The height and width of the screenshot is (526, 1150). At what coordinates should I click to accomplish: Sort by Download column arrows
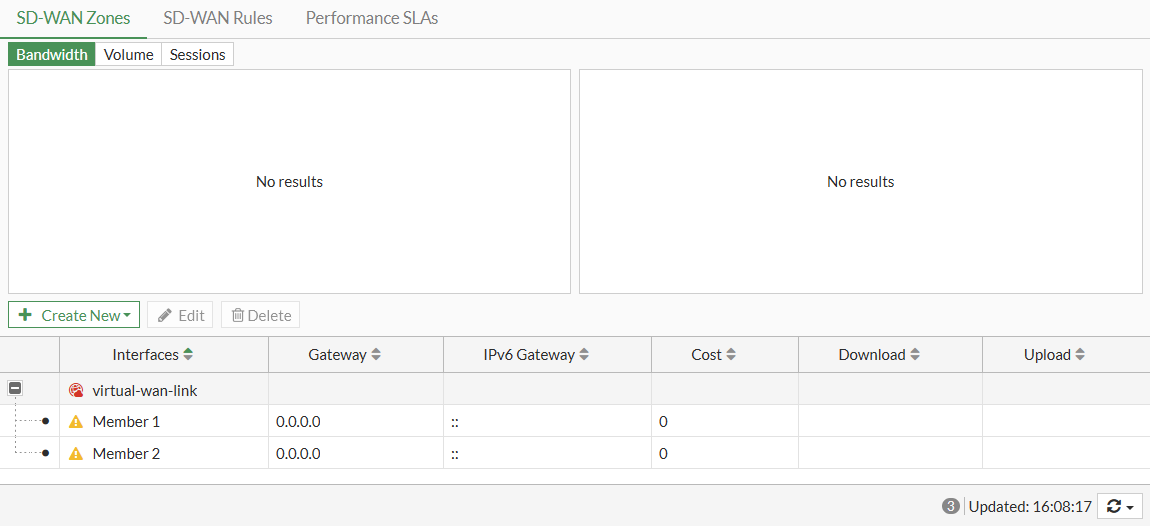(x=915, y=355)
